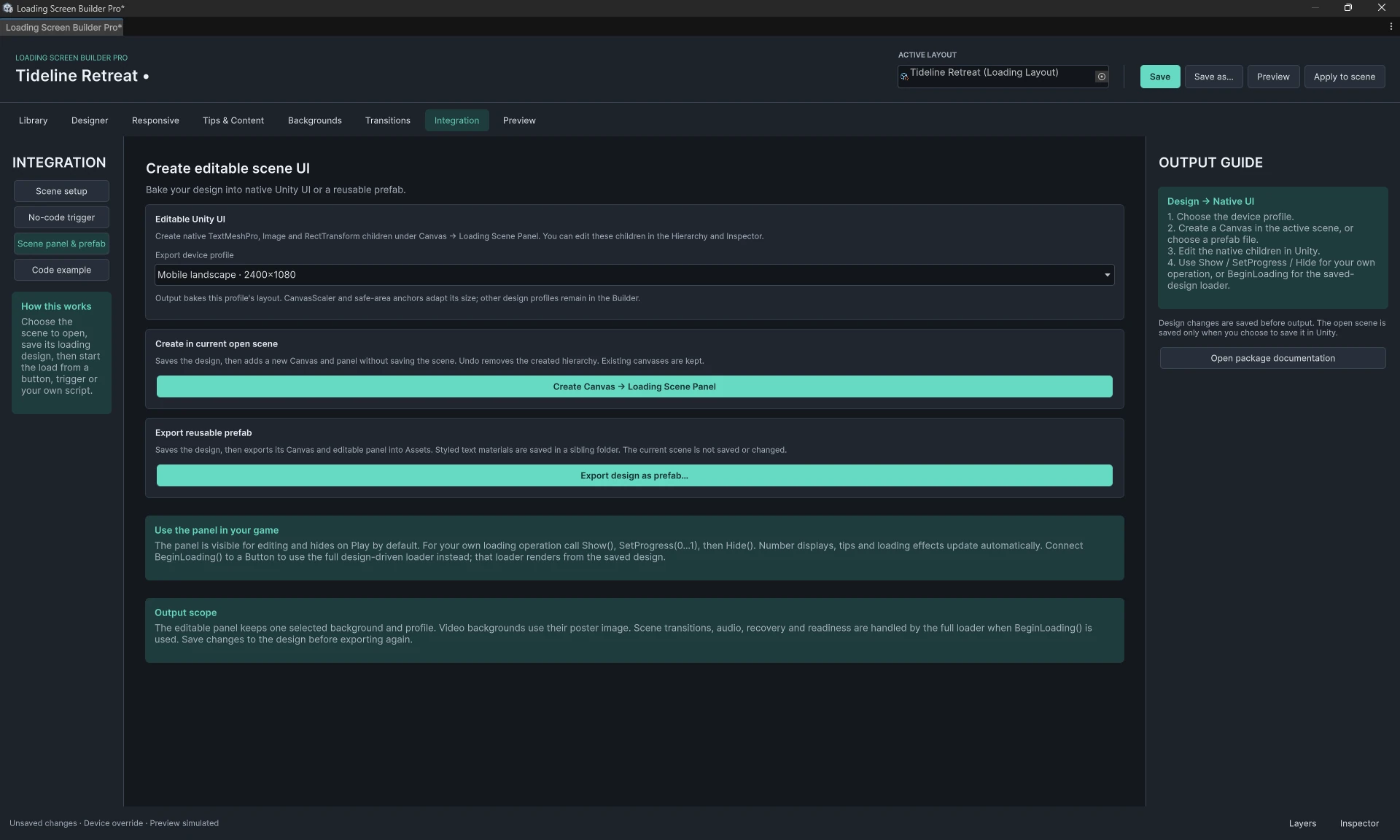The height and width of the screenshot is (840, 1400).
Task: Switch to the Library tab
Action: click(x=33, y=120)
